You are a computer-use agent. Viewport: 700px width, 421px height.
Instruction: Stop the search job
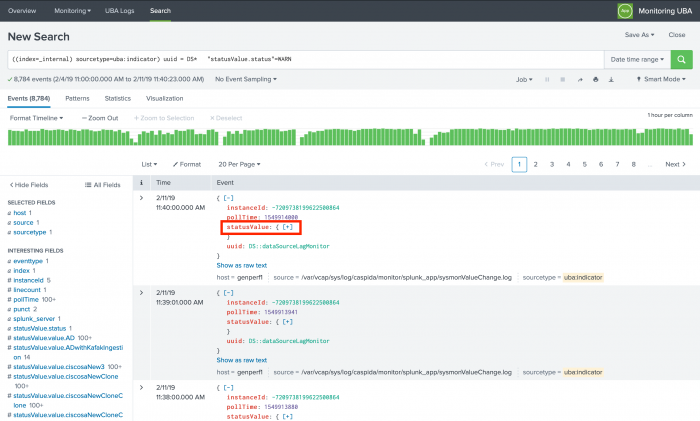562,79
